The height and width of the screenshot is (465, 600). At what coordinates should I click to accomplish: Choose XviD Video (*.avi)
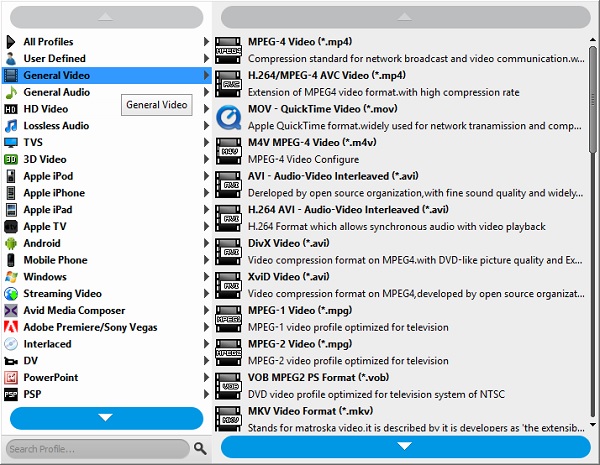coord(401,285)
